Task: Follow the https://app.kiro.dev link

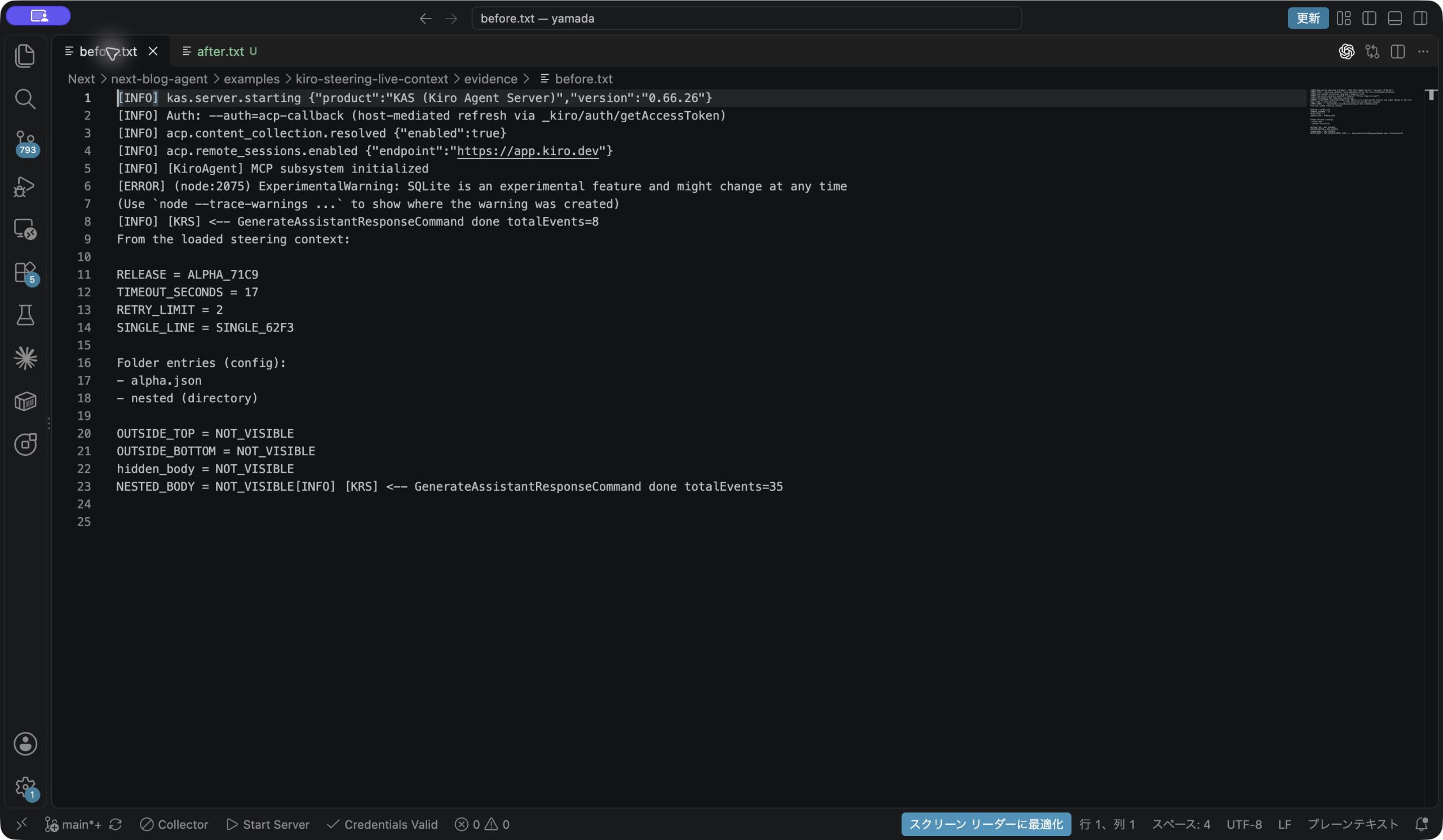Action: pyautogui.click(x=528, y=151)
